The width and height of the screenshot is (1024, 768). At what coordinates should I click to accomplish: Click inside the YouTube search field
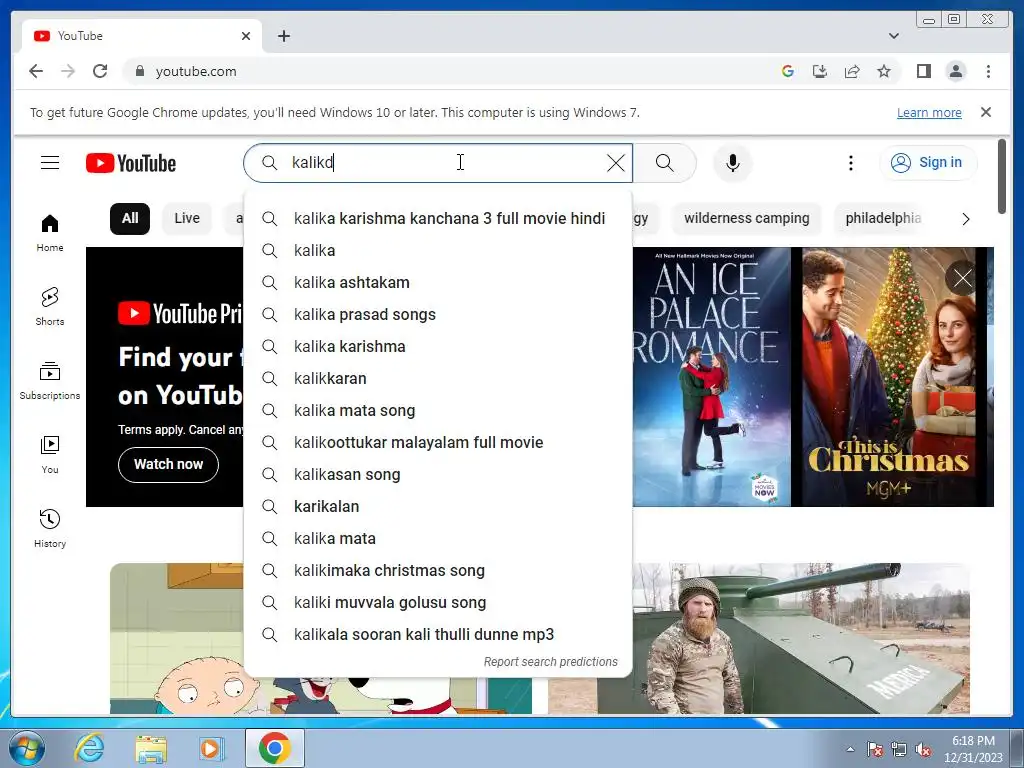438,163
